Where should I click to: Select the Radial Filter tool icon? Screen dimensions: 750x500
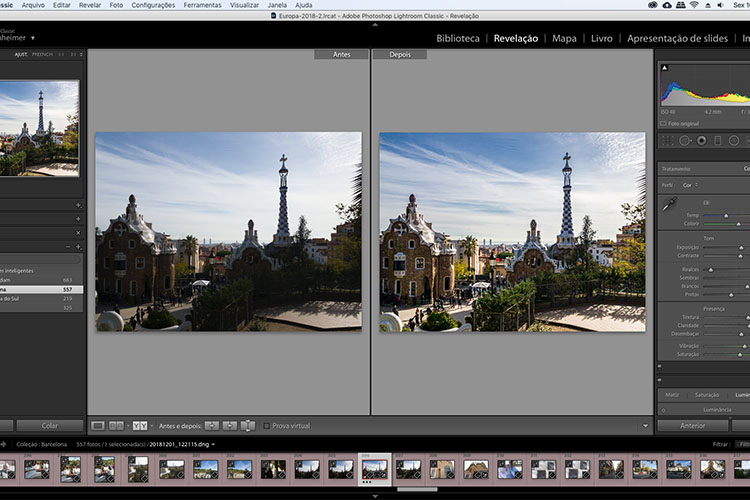pos(734,141)
